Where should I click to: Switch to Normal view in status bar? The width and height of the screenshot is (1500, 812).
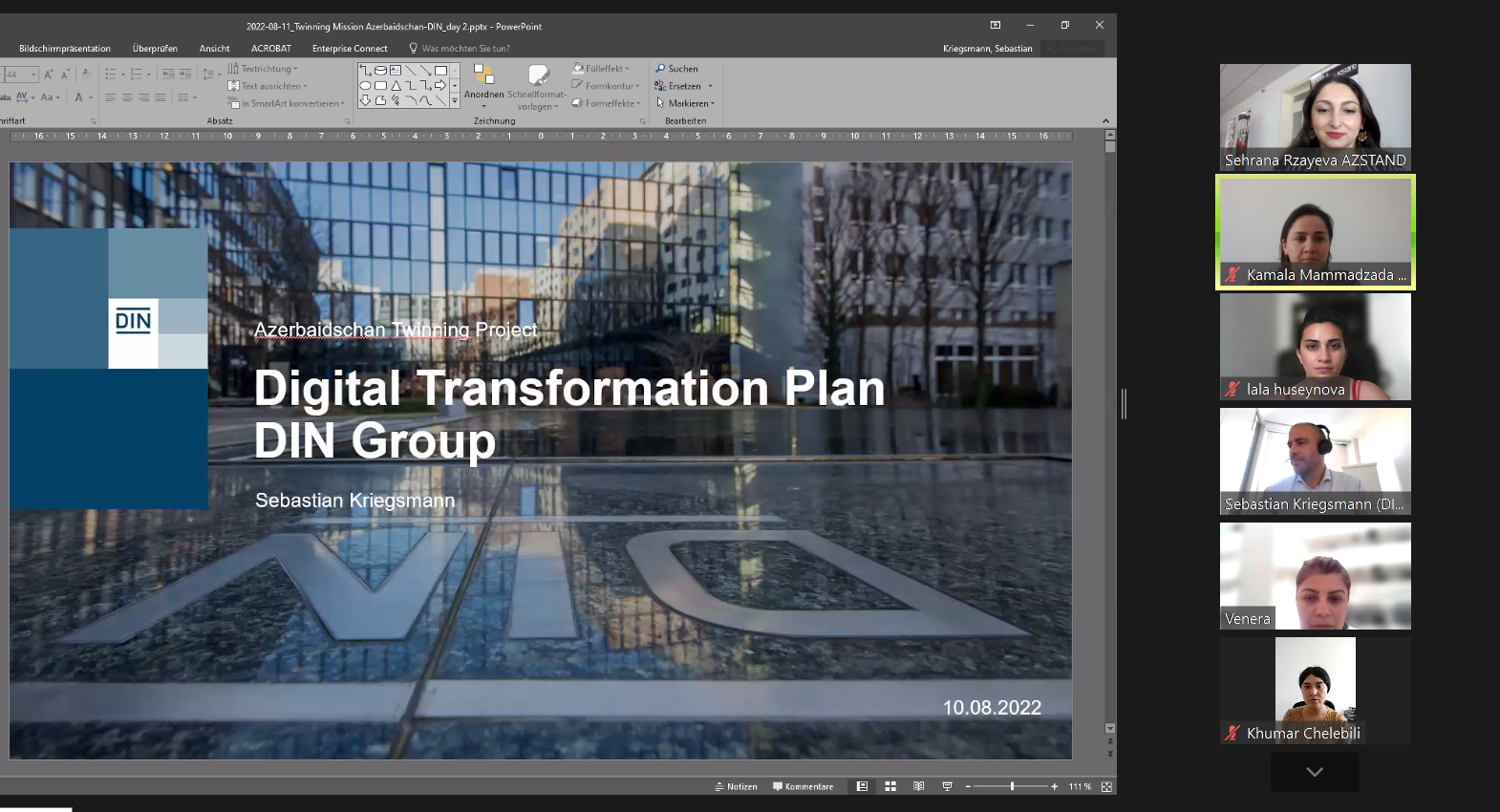point(862,787)
